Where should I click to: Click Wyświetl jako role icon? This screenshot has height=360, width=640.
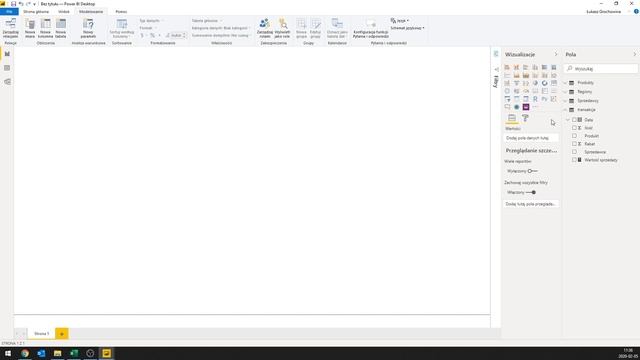pos(282,28)
